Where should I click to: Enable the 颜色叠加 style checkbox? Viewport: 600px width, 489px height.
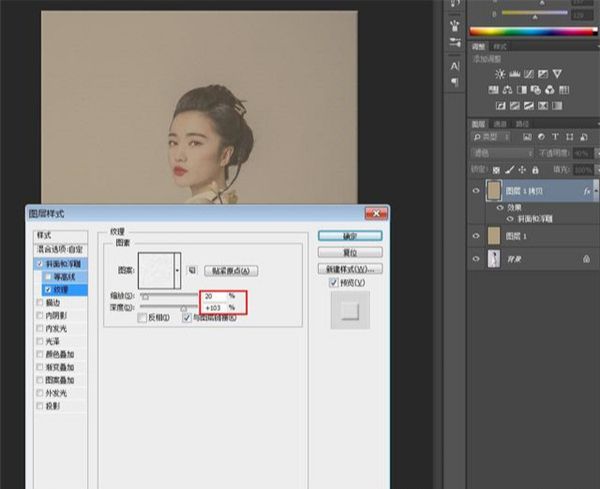39,354
